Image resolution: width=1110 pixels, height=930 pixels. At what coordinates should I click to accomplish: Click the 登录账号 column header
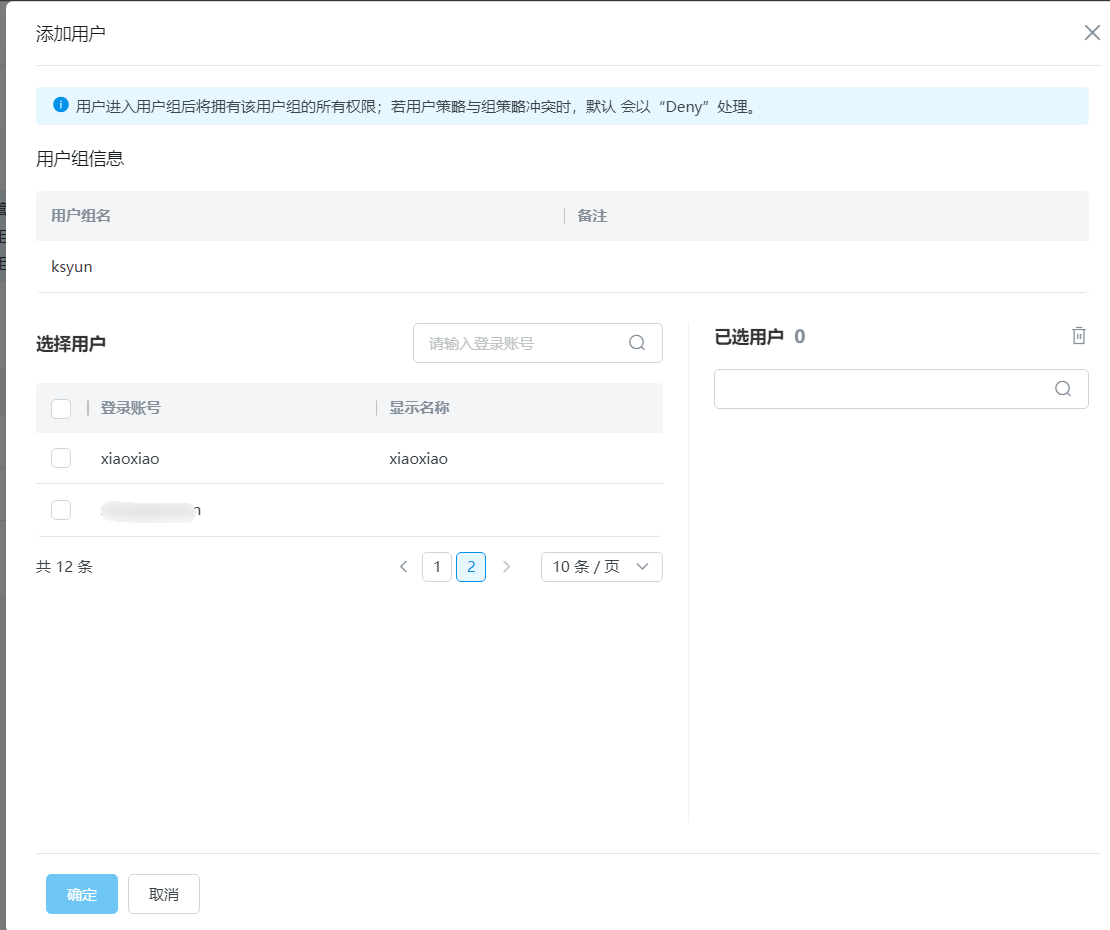point(131,408)
